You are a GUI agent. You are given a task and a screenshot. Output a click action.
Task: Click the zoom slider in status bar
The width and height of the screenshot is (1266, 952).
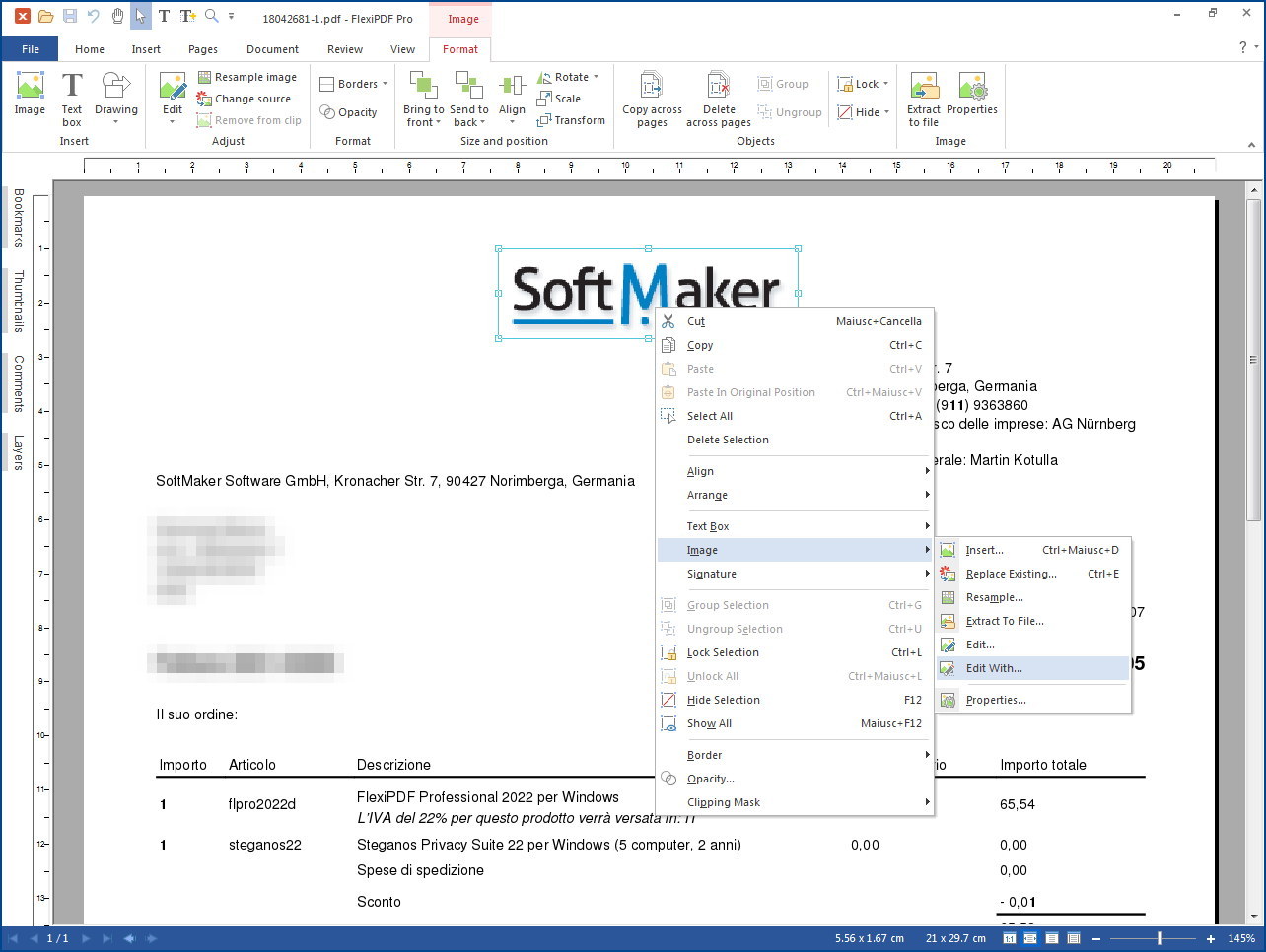(1160, 938)
